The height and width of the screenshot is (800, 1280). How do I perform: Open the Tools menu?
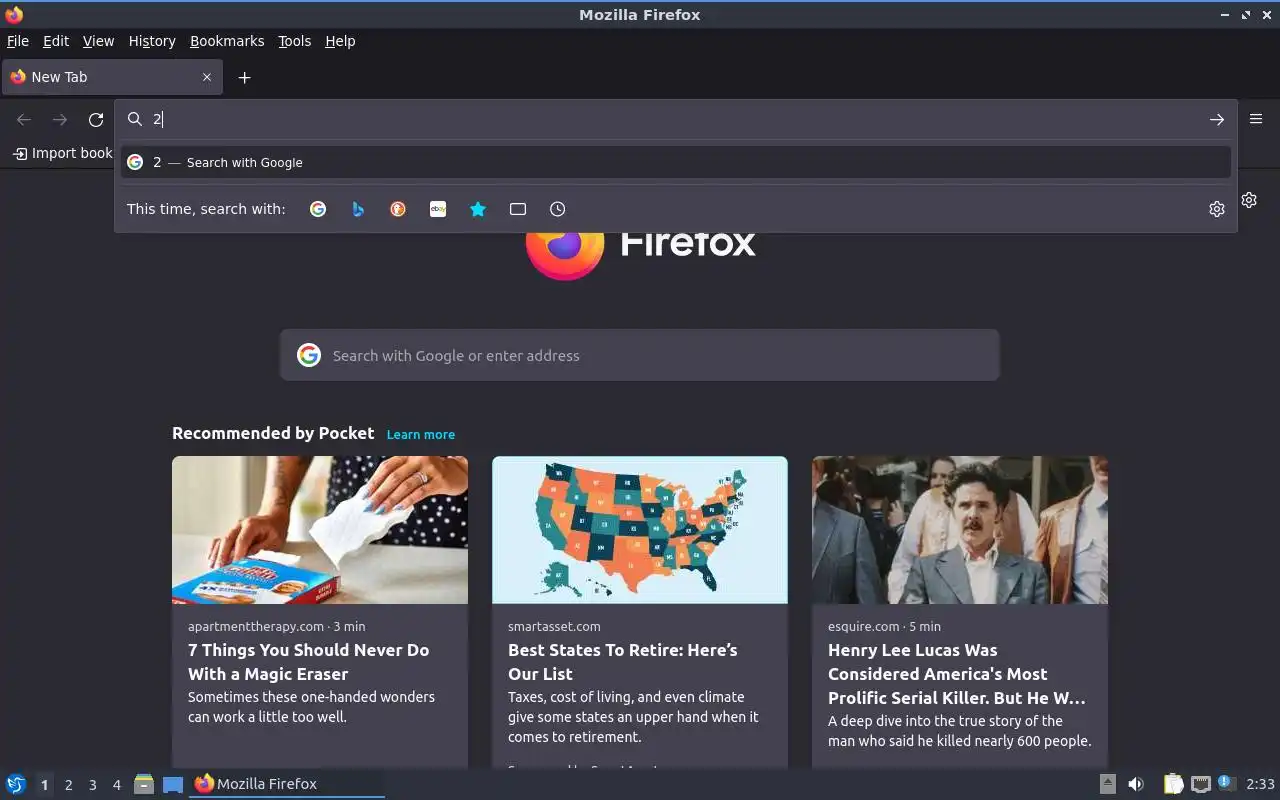tap(295, 41)
